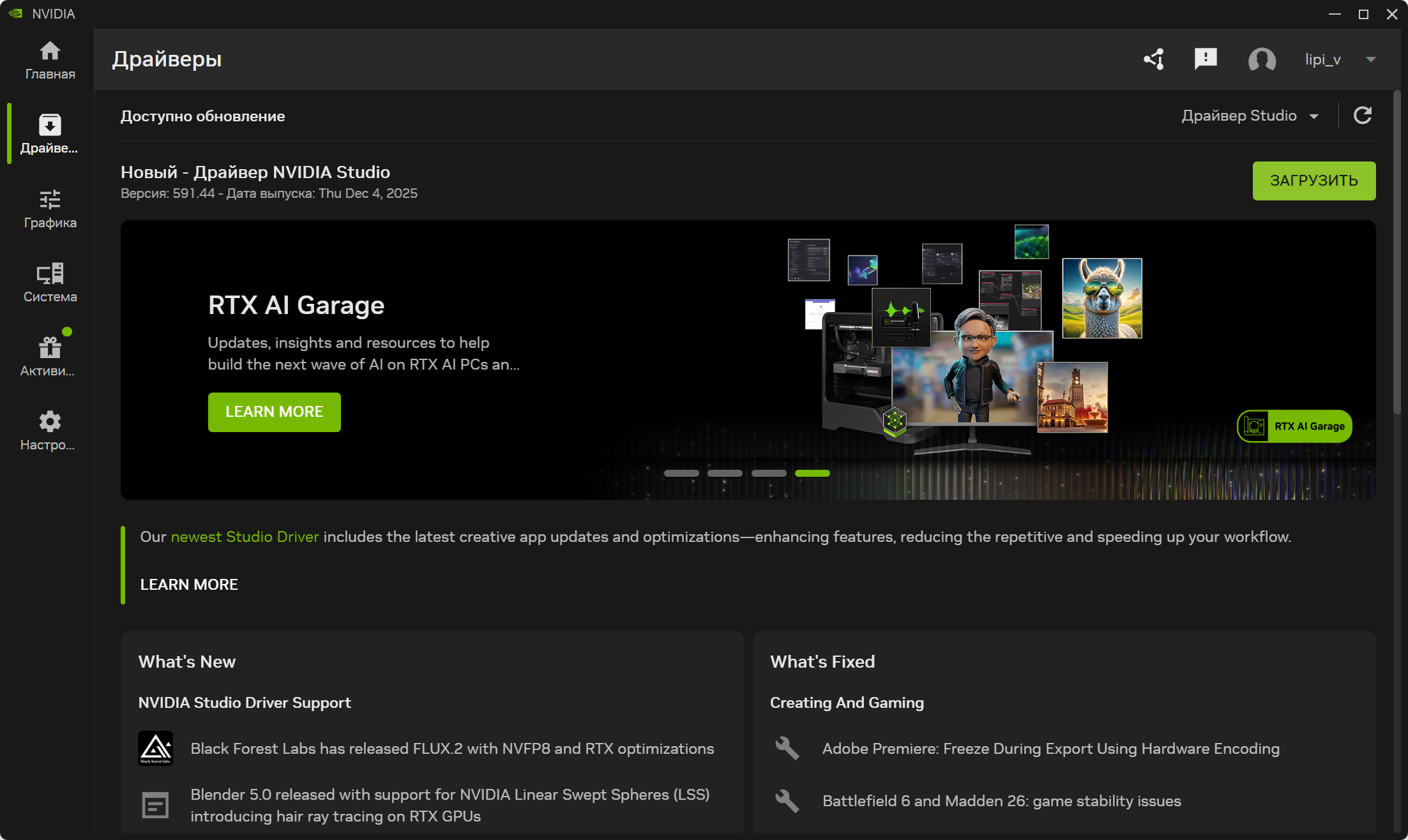Open lipi_v account dropdown arrow

pyautogui.click(x=1370, y=59)
